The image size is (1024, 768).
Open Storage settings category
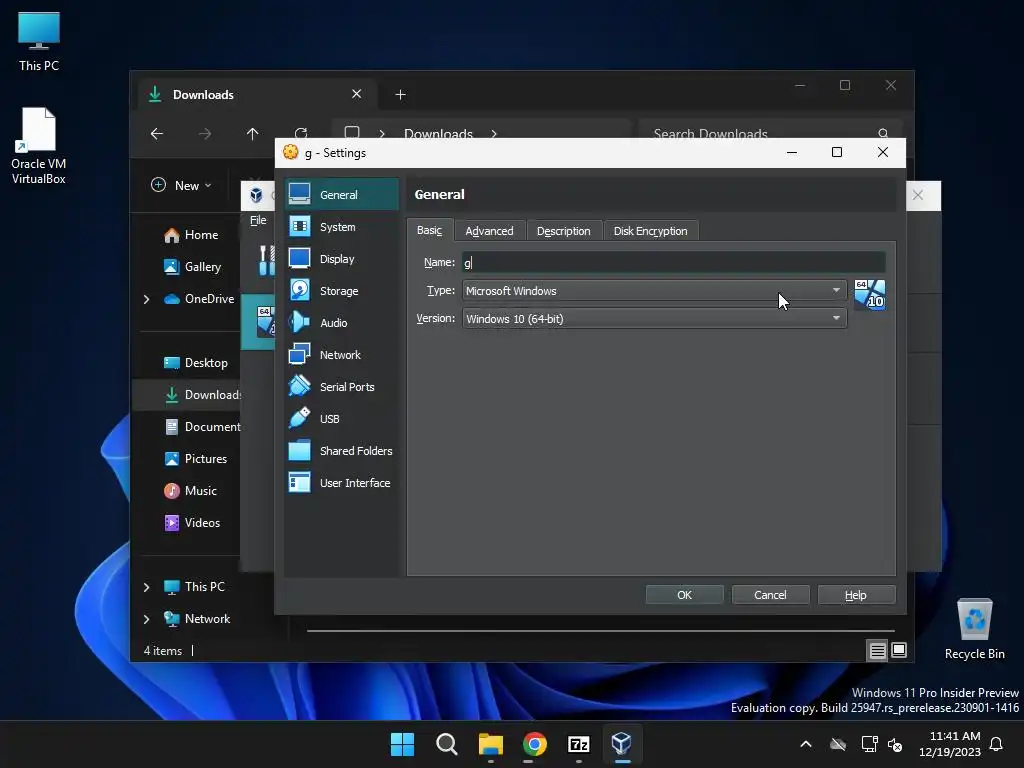tap(342, 291)
